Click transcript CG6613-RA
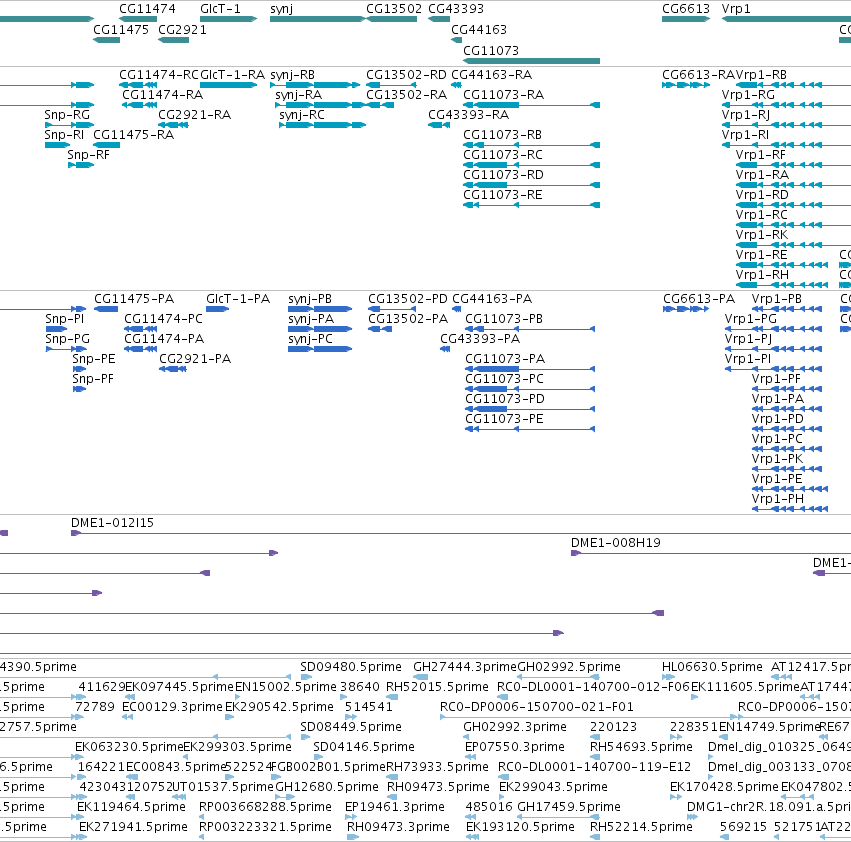 point(698,75)
